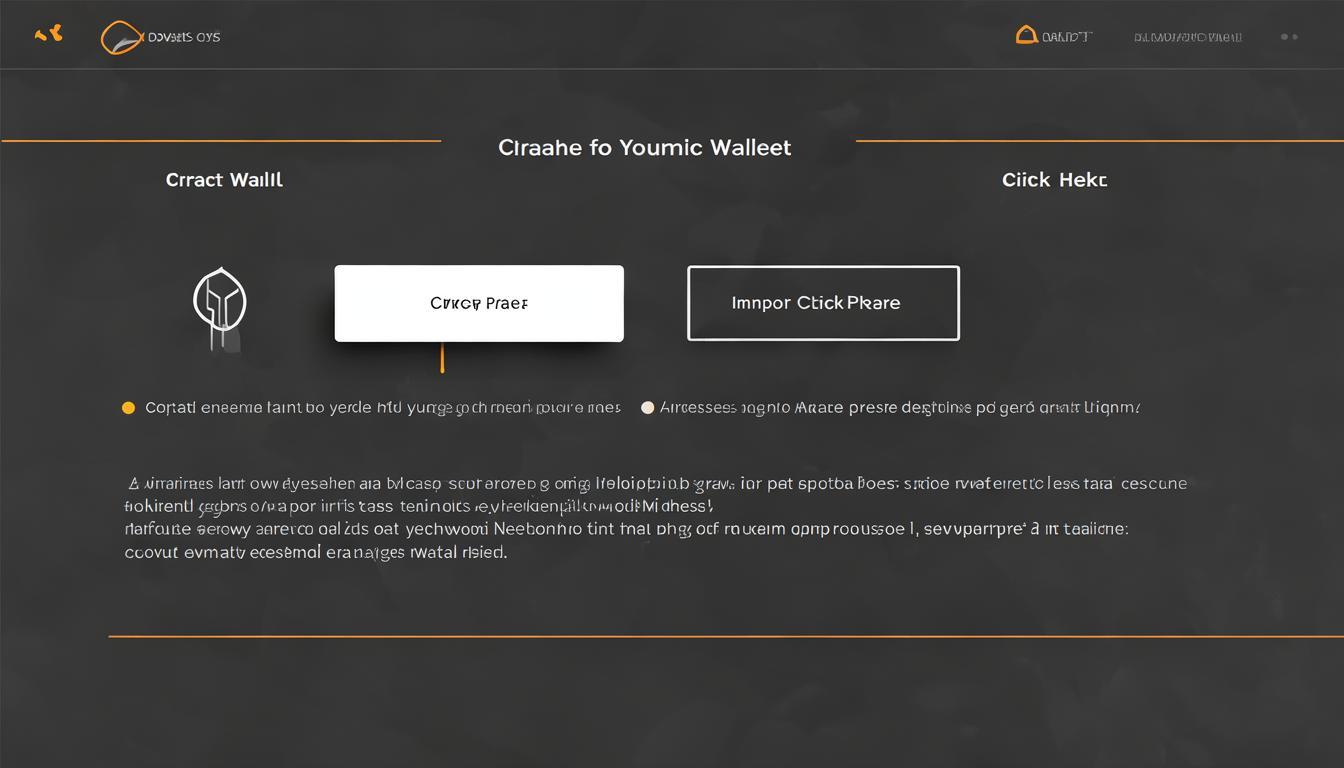This screenshot has height=768, width=1344.
Task: Select the orange bullet beside Create description
Action: pos(128,407)
